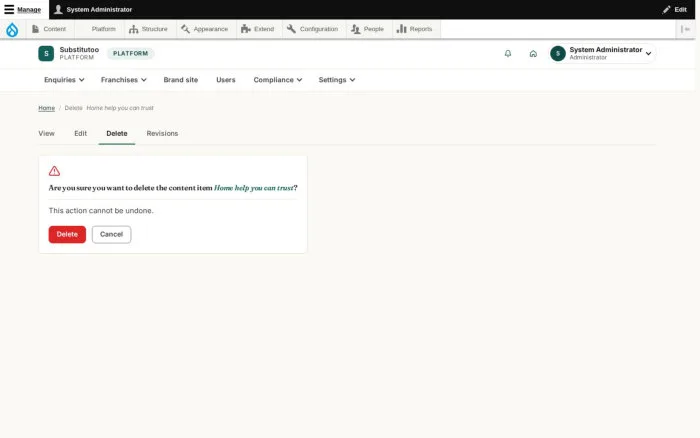The height and width of the screenshot is (438, 700).
Task: Open the Extend admin menu
Action: click(x=258, y=29)
